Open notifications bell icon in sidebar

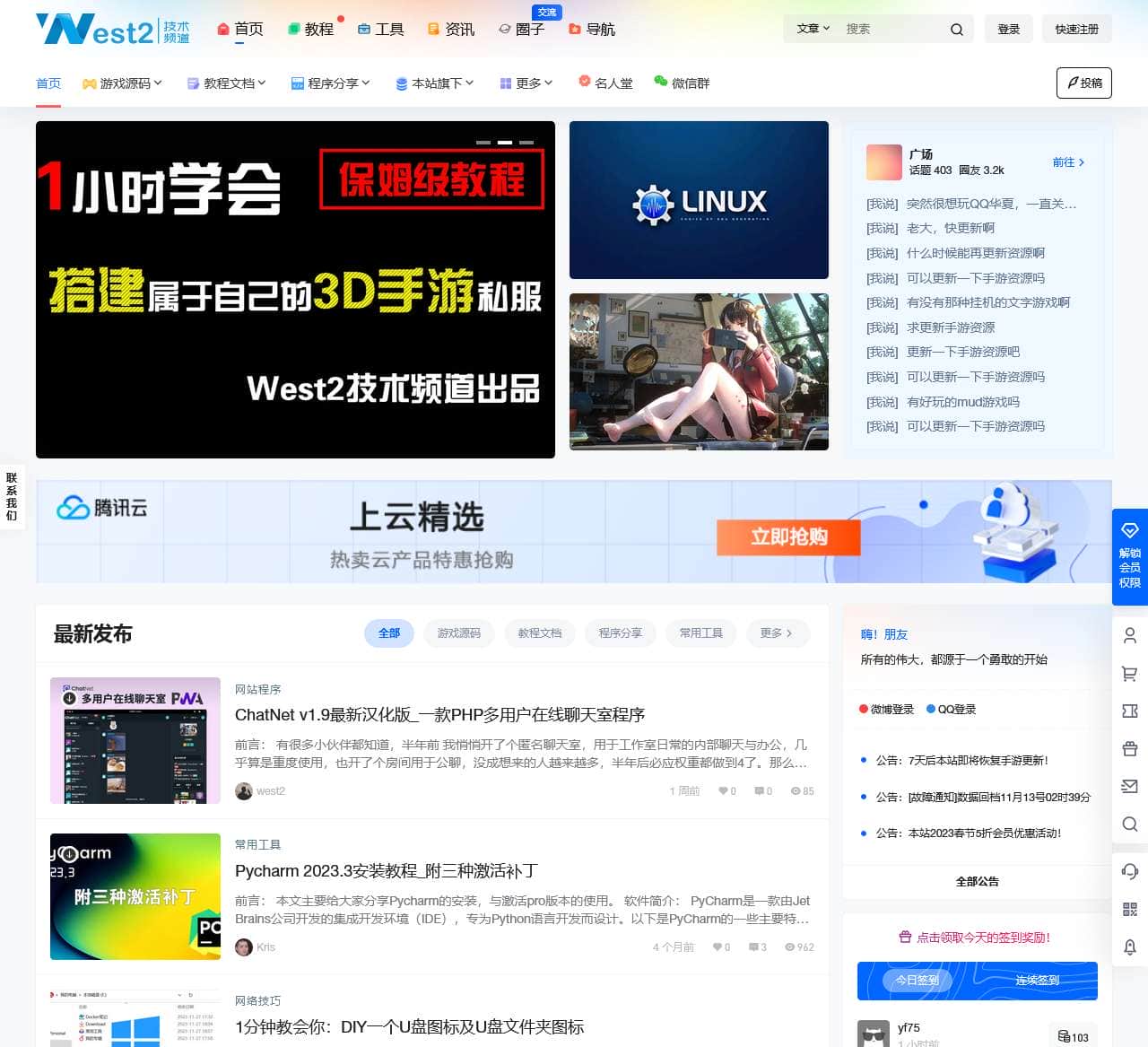1130,947
